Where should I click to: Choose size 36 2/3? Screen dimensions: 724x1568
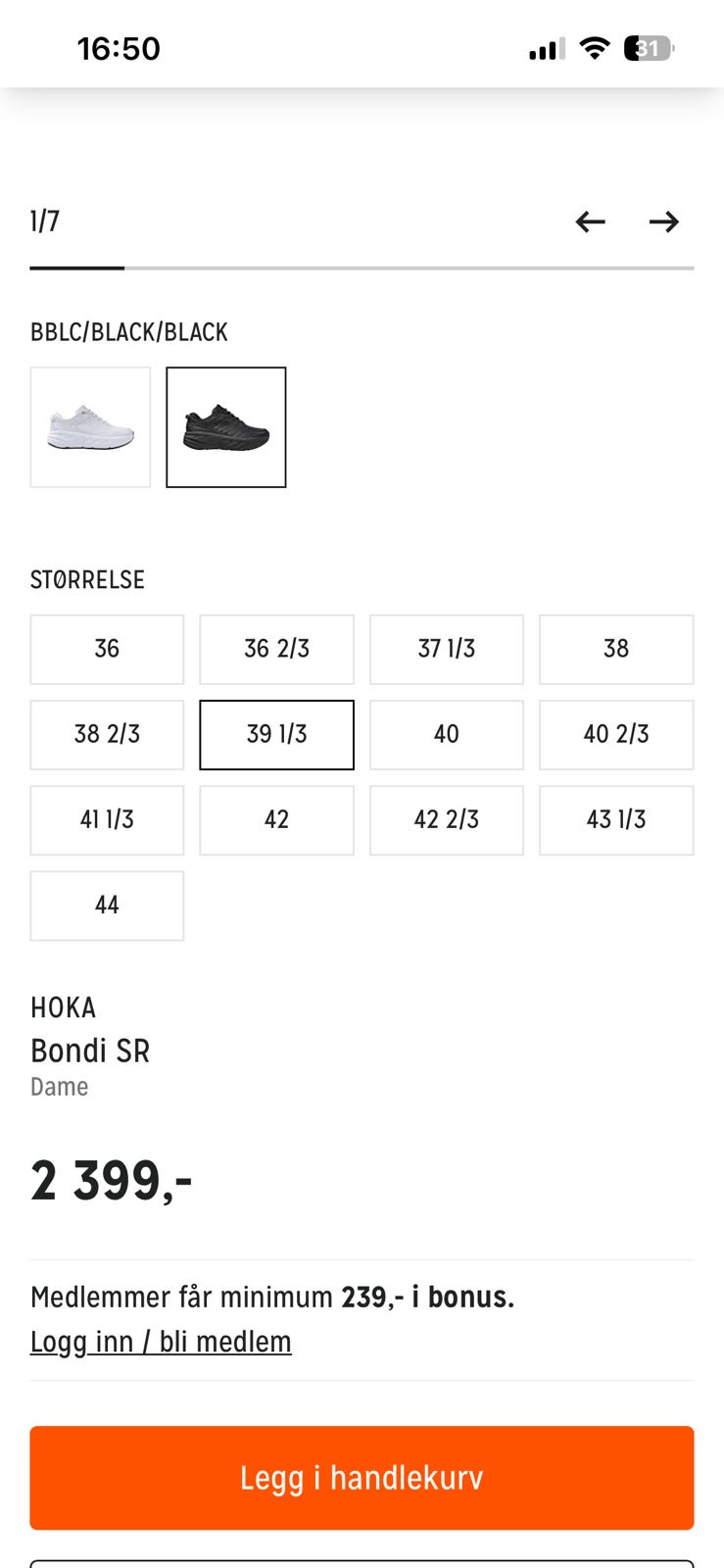pos(276,649)
